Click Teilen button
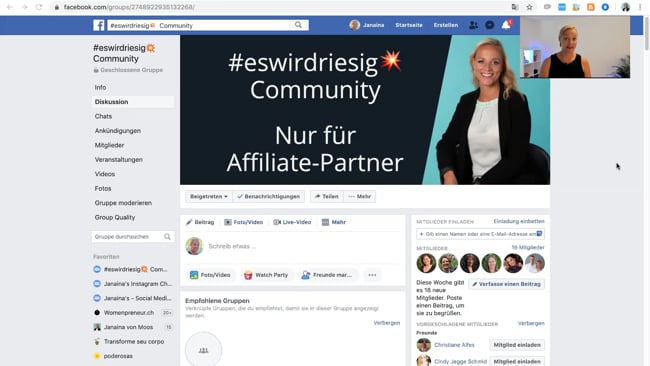 pyautogui.click(x=327, y=196)
